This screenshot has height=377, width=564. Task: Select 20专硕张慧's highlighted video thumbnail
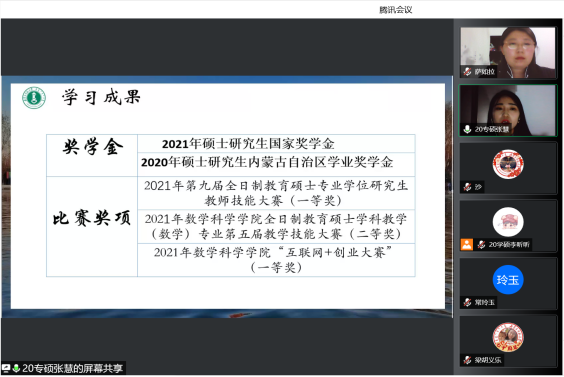point(508,110)
